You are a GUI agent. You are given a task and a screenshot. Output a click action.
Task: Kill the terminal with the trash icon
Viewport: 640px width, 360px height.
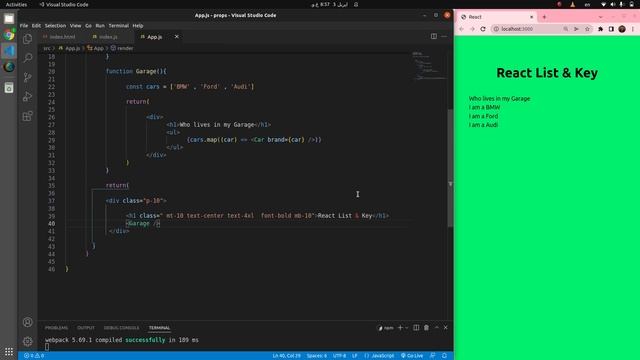click(x=426, y=327)
